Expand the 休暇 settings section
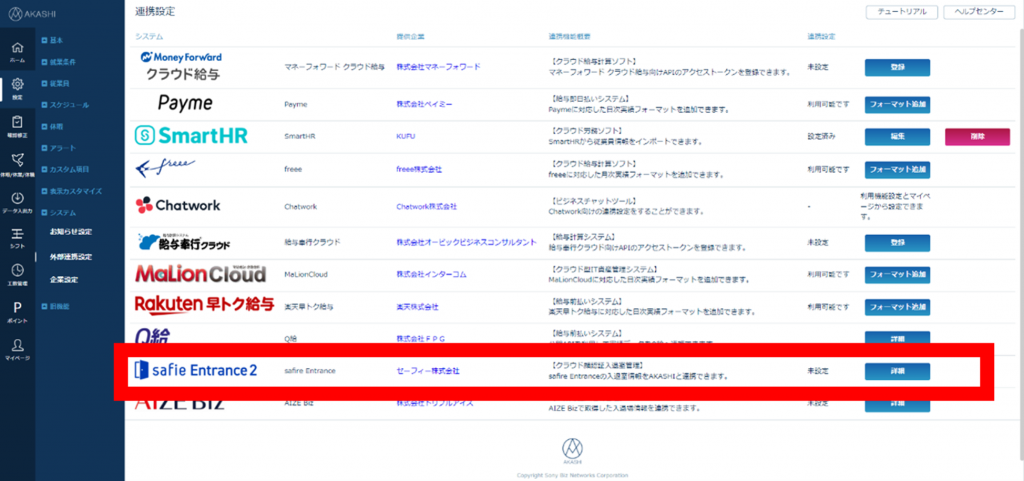The width and height of the screenshot is (1024, 481). (x=52, y=127)
